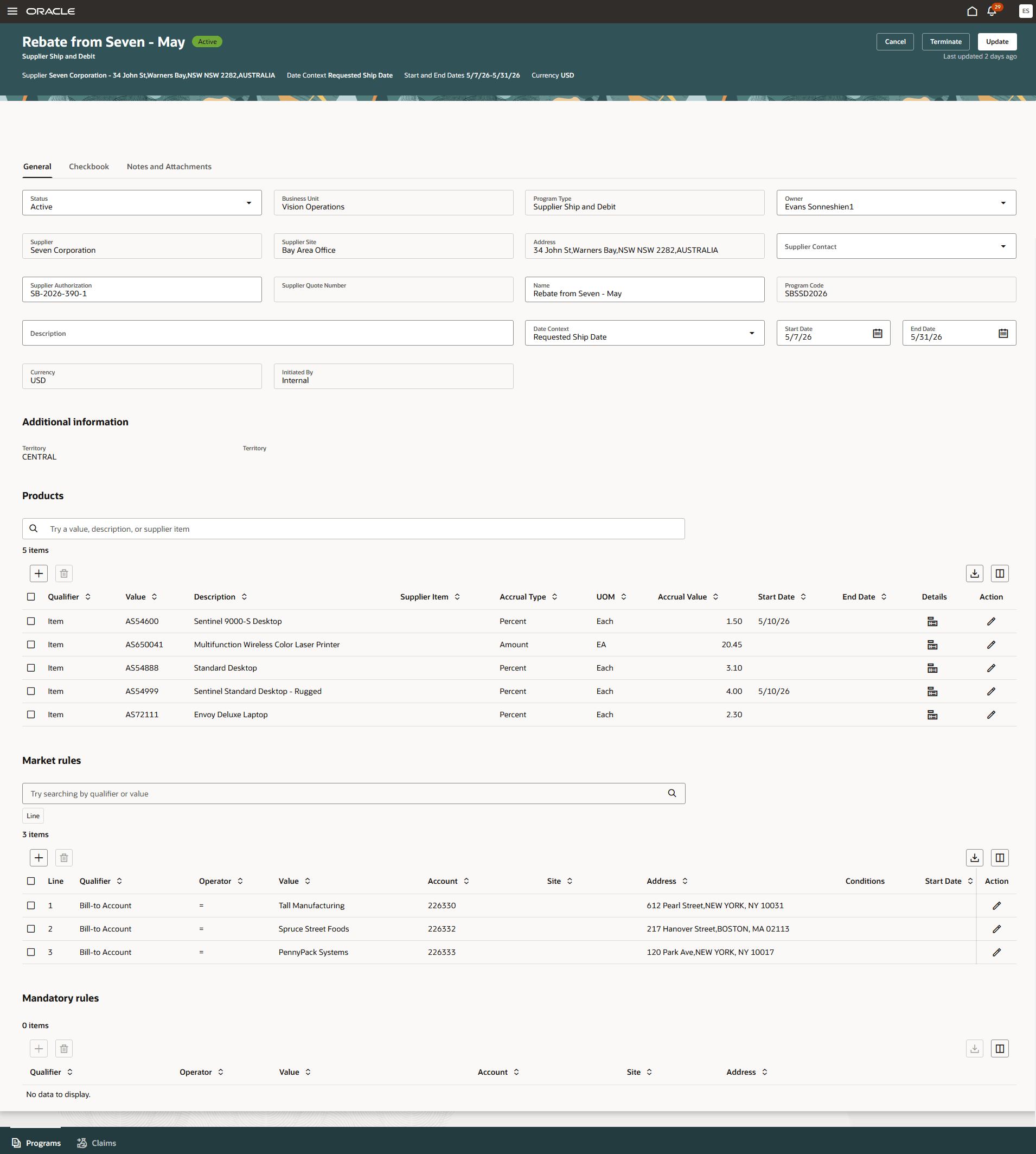View details for Standard Desktop row
Viewport: 1036px width, 1154px height.
click(x=932, y=668)
